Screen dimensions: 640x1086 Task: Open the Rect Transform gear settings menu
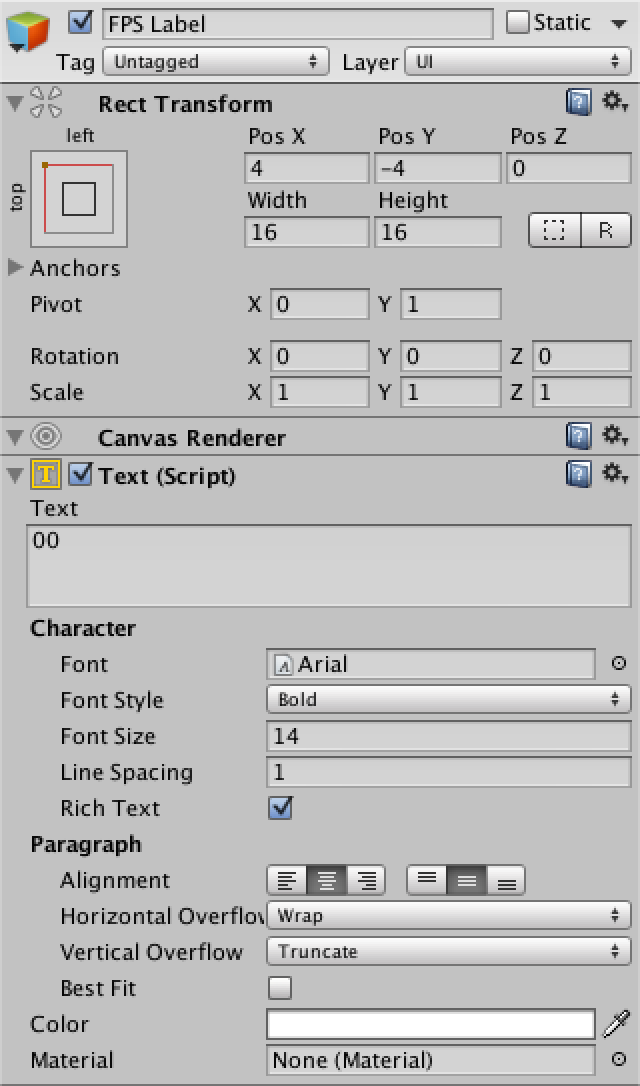[x=614, y=102]
